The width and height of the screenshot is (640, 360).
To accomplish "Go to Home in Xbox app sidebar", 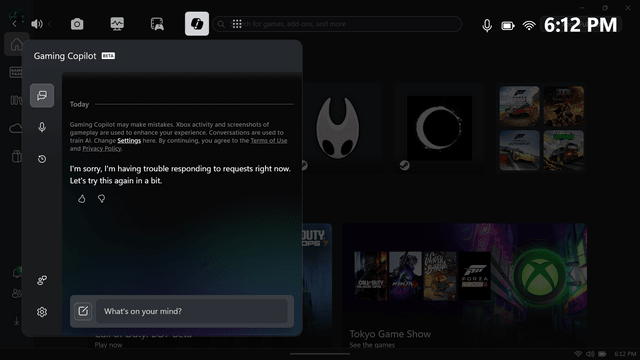I will point(16,44).
